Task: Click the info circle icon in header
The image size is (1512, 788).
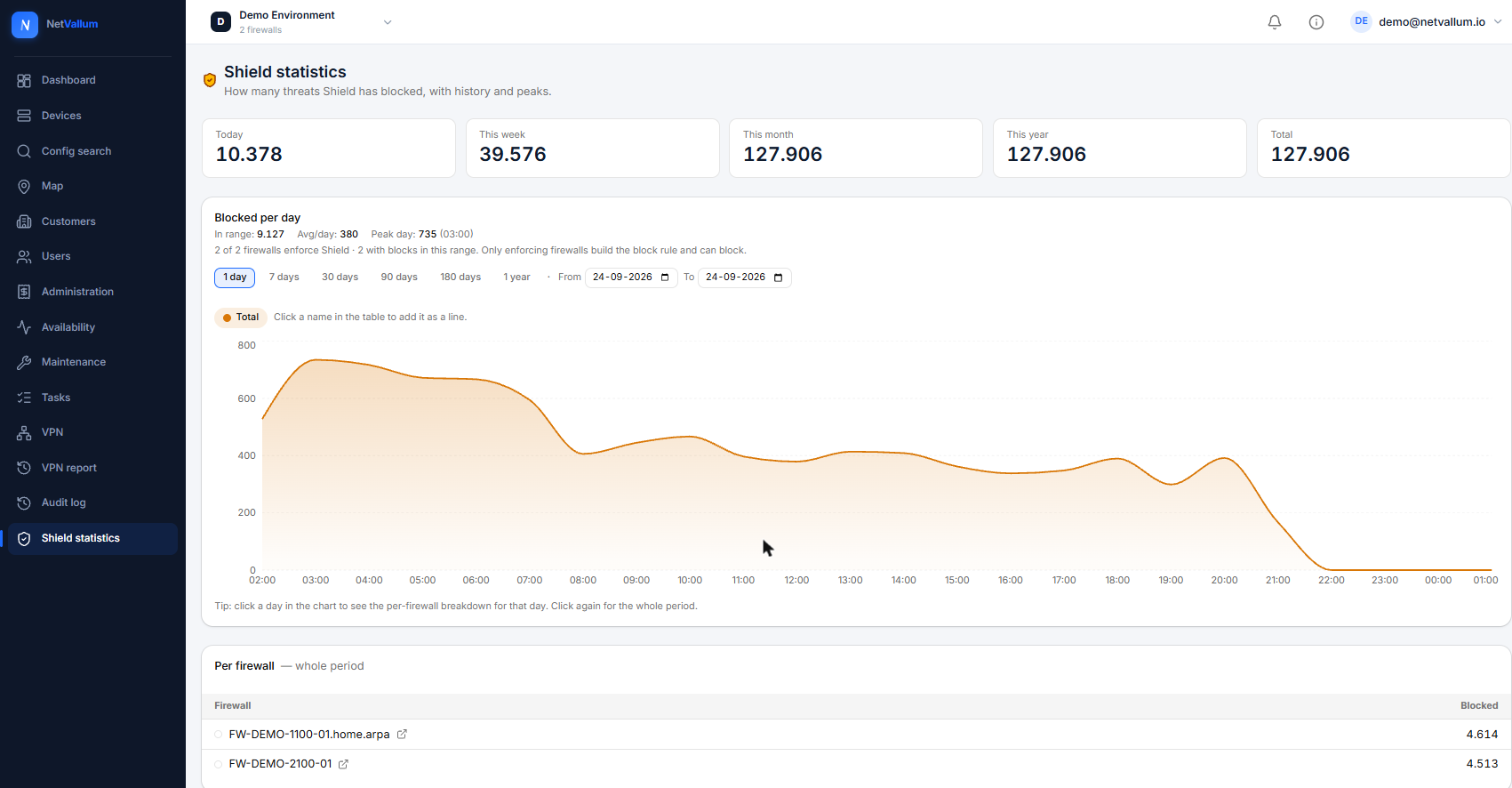Action: [1316, 22]
